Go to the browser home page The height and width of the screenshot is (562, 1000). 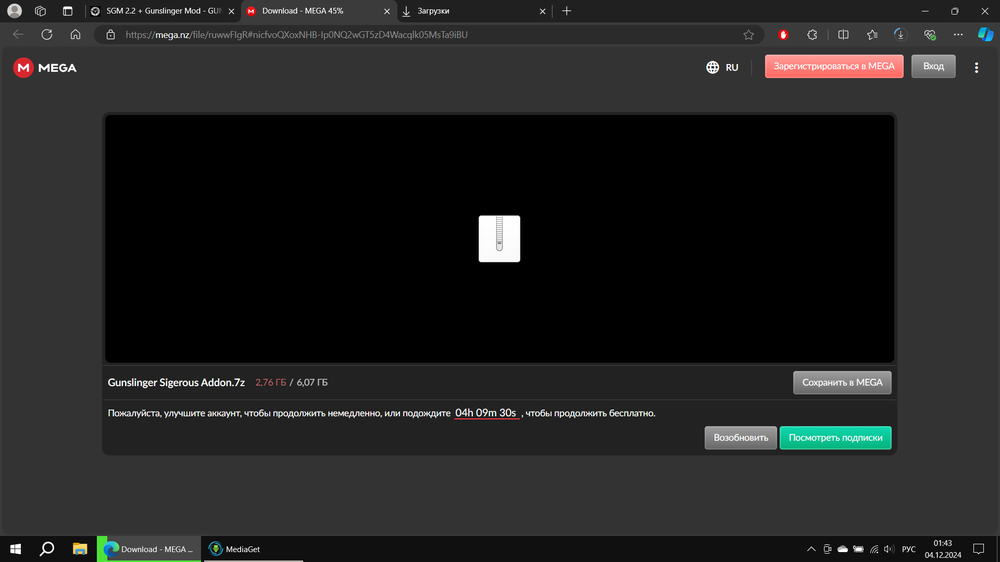[75, 34]
